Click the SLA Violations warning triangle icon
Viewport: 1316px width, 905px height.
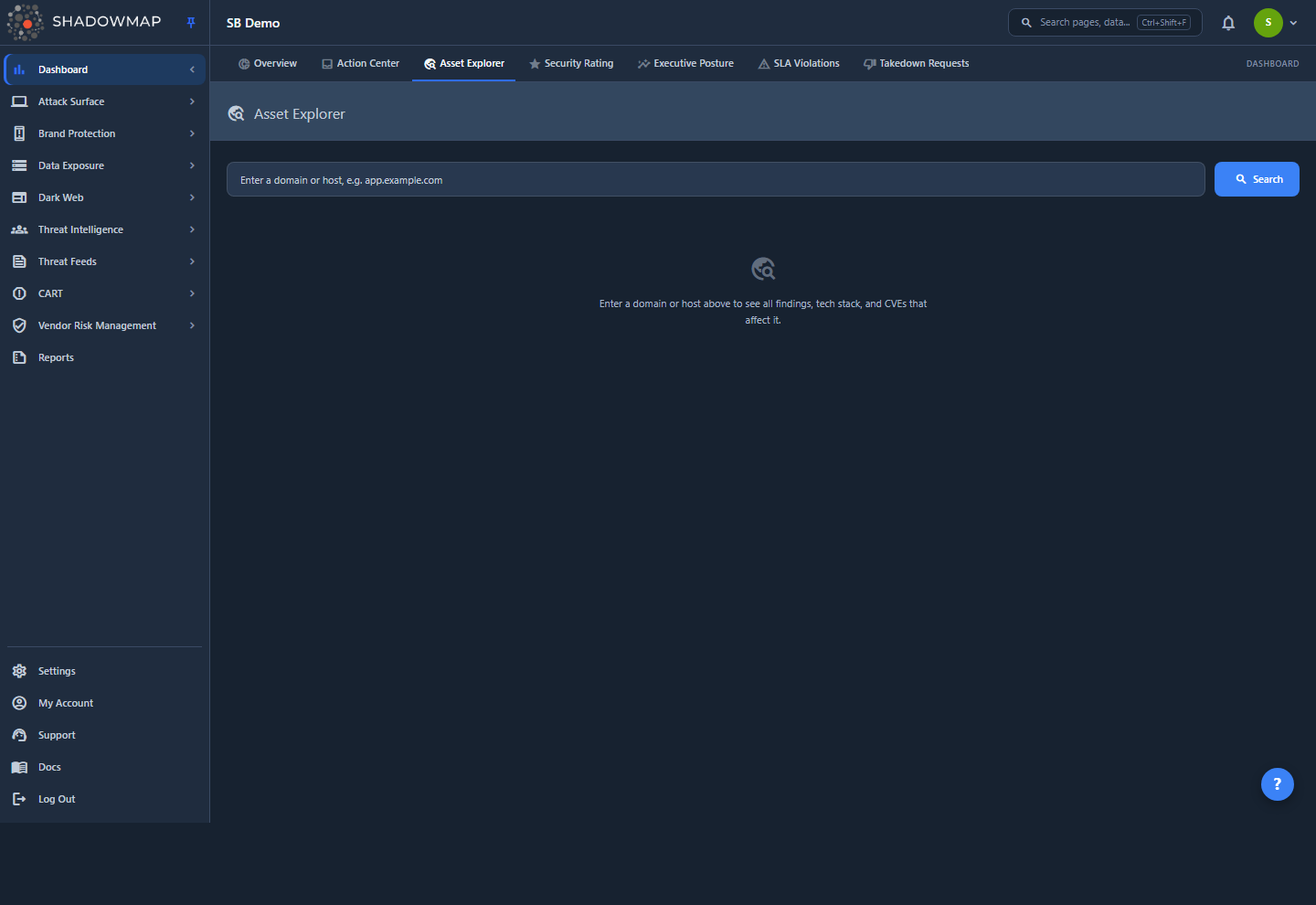[x=764, y=64]
